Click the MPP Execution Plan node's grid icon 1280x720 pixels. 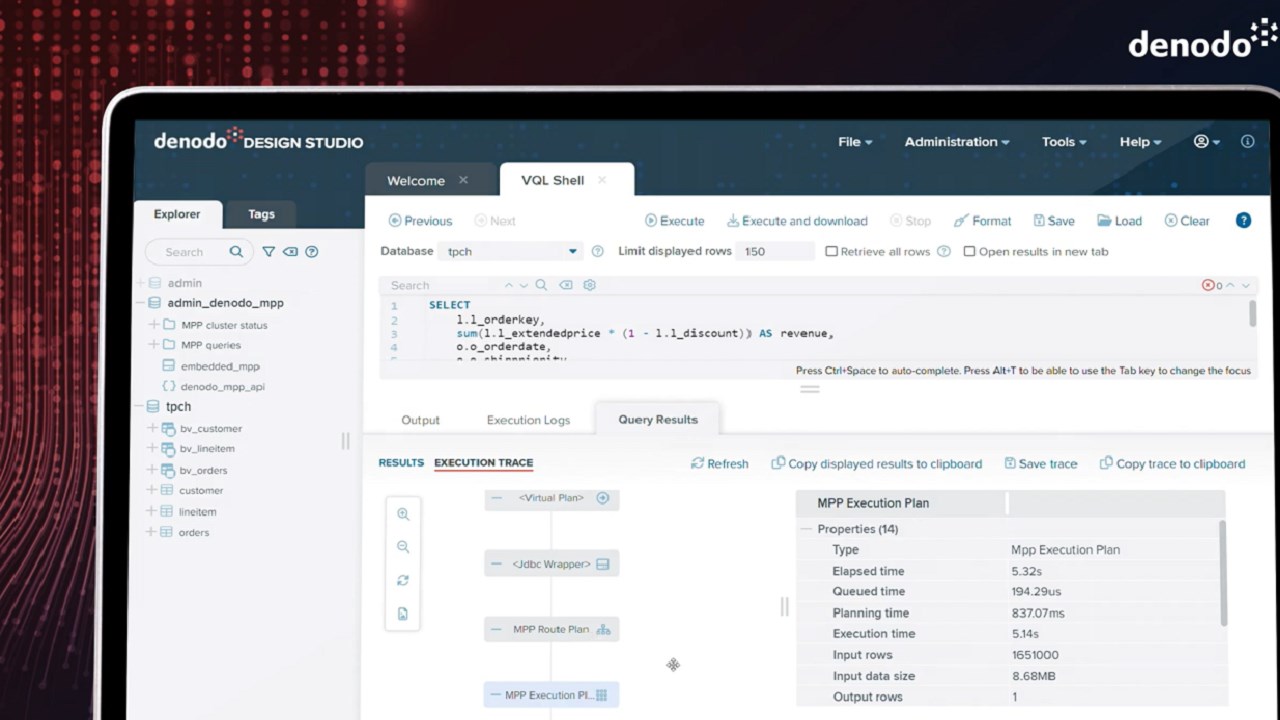click(601, 695)
